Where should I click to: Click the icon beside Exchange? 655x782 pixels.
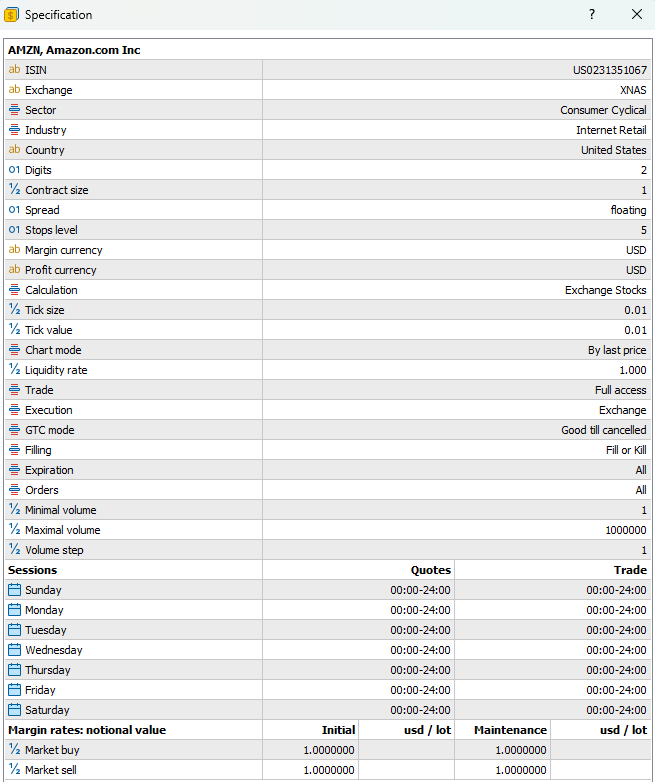coord(14,90)
